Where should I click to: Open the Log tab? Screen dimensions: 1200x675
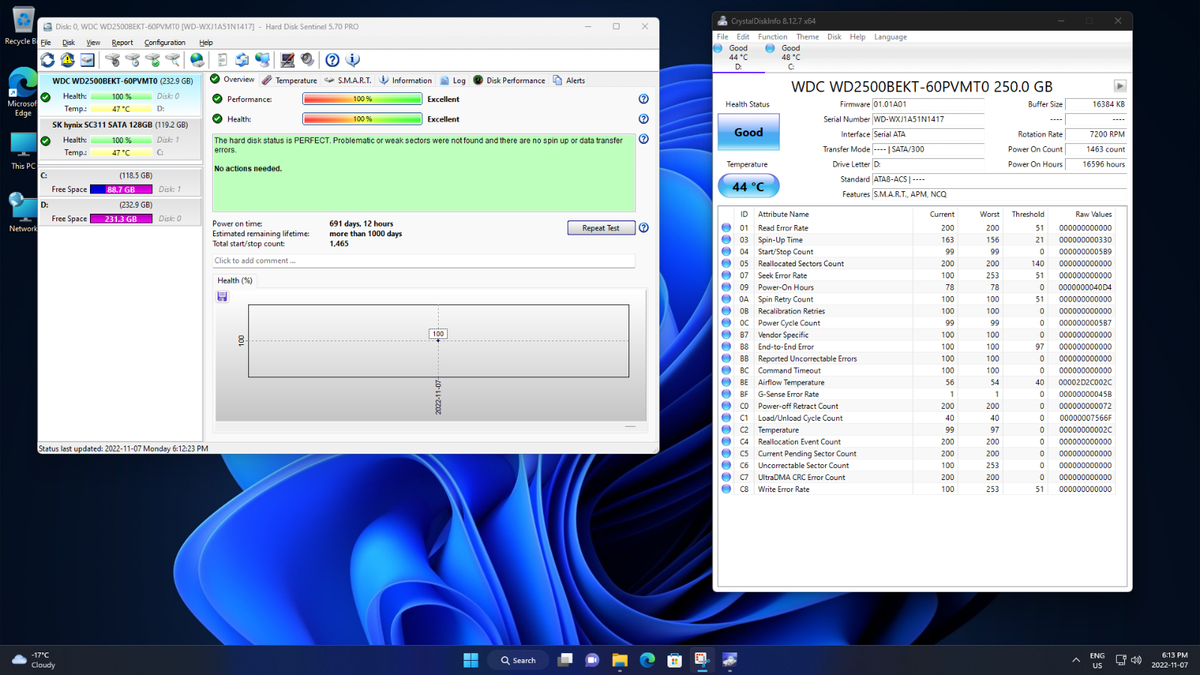tap(453, 80)
